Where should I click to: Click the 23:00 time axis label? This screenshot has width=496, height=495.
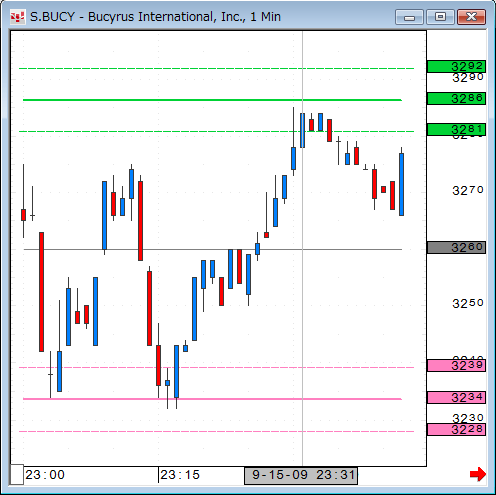click(x=45, y=475)
